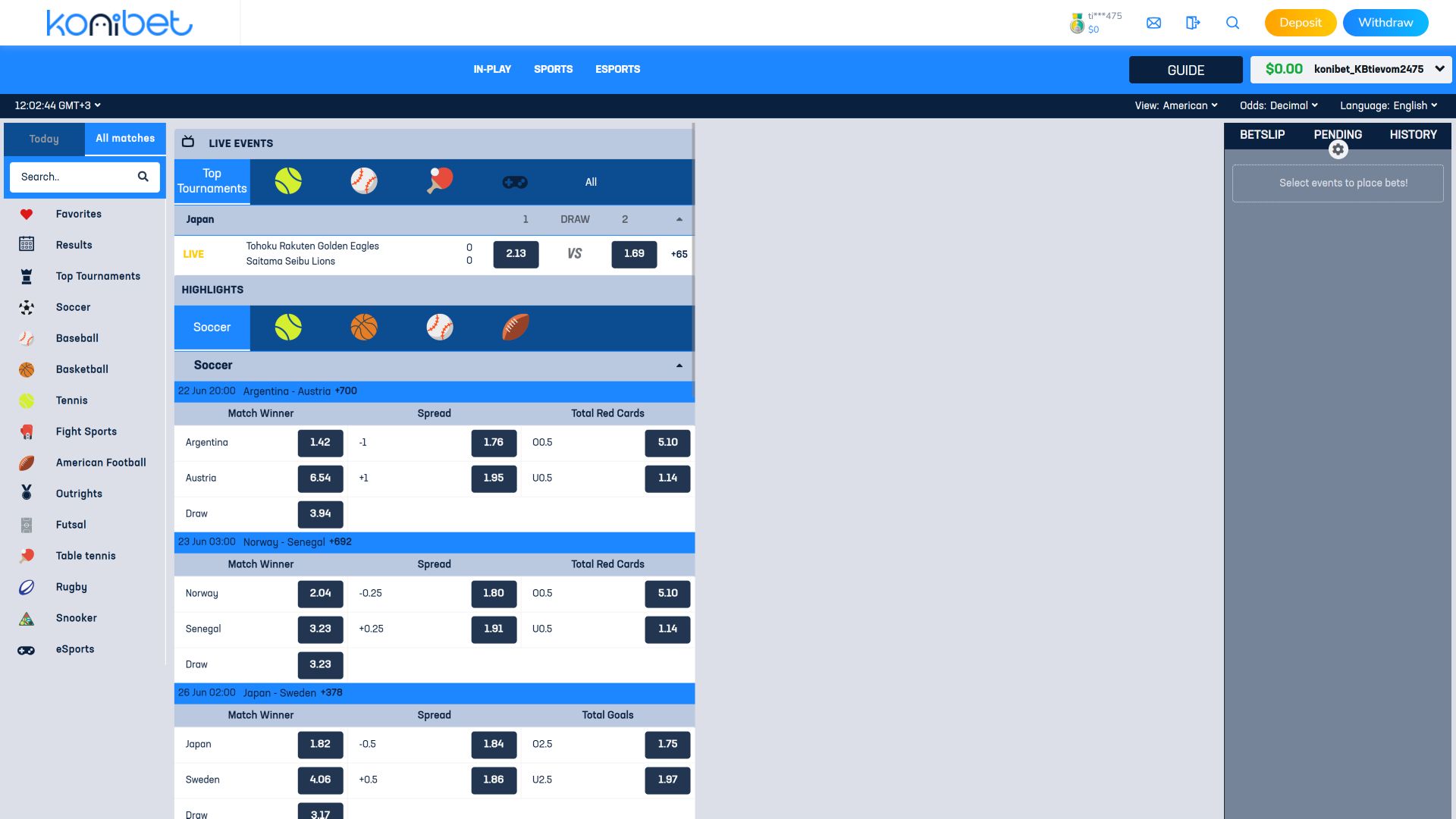Click the Results calendar icon
Viewport: 1456px width, 819px height.
pos(27,244)
